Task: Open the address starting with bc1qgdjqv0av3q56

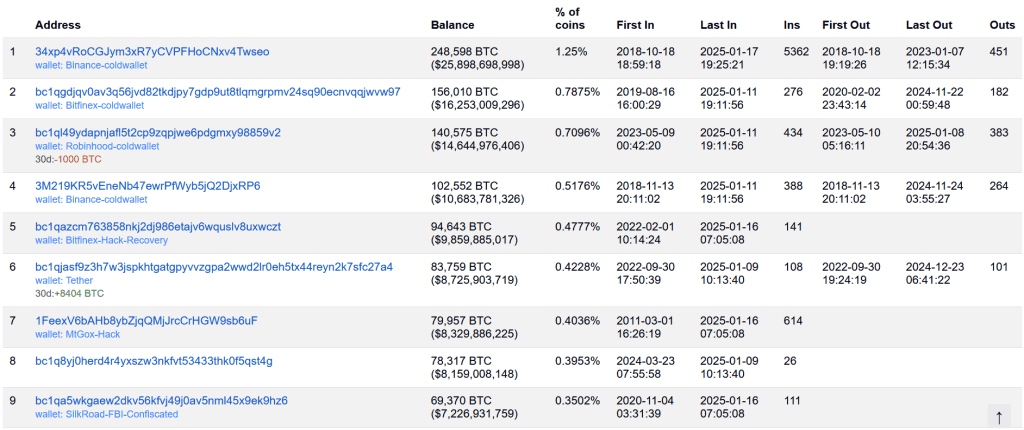Action: (x=217, y=92)
